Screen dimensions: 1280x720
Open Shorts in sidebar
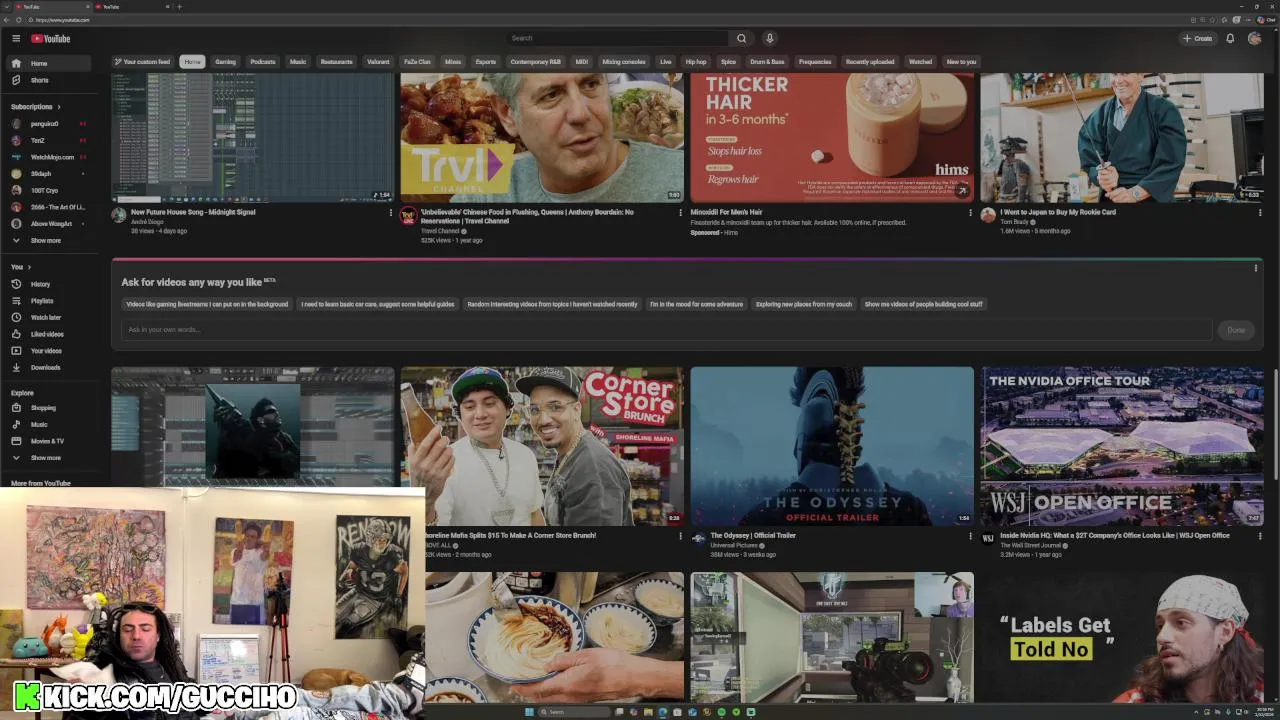47,80
